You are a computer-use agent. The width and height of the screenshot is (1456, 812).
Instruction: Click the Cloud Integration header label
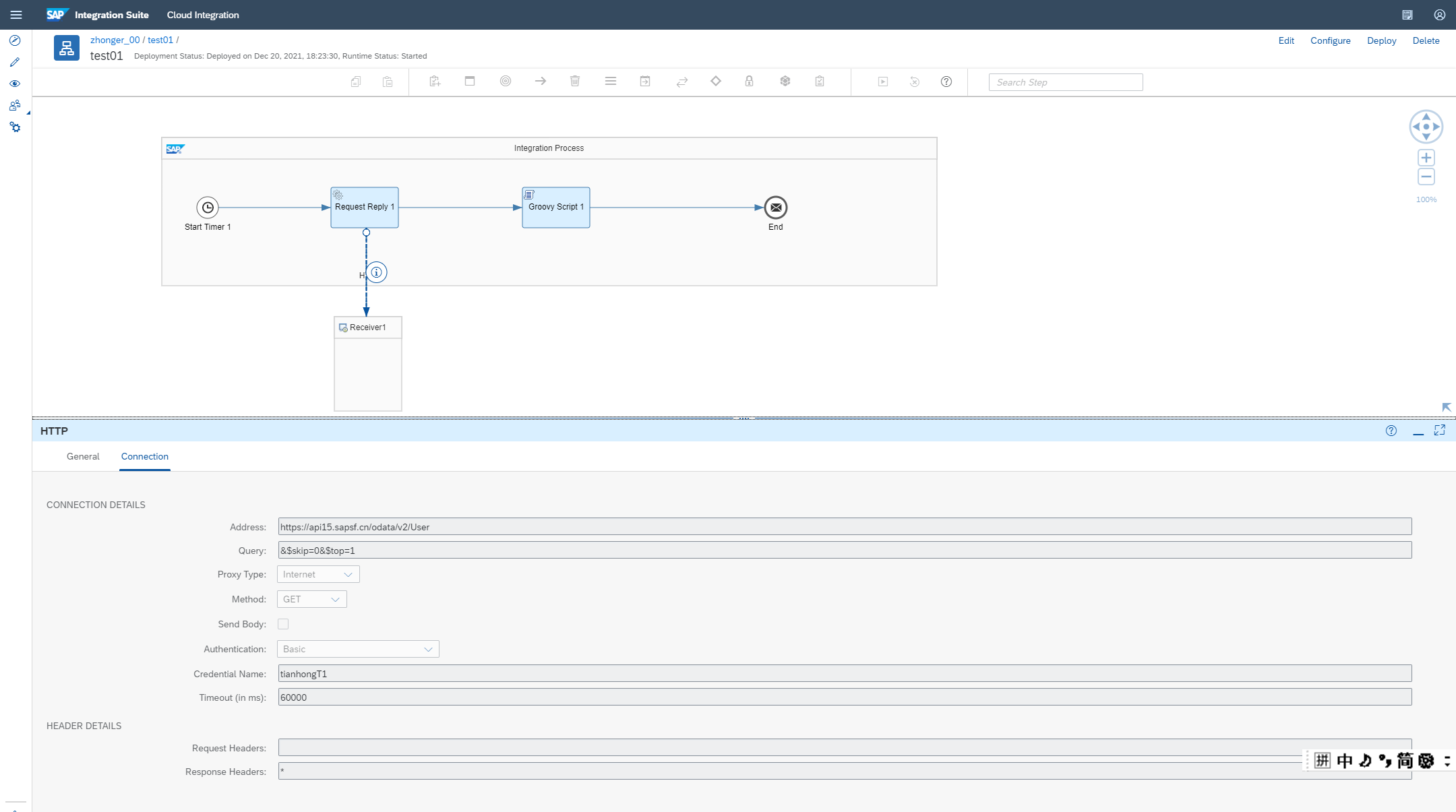[x=203, y=15]
